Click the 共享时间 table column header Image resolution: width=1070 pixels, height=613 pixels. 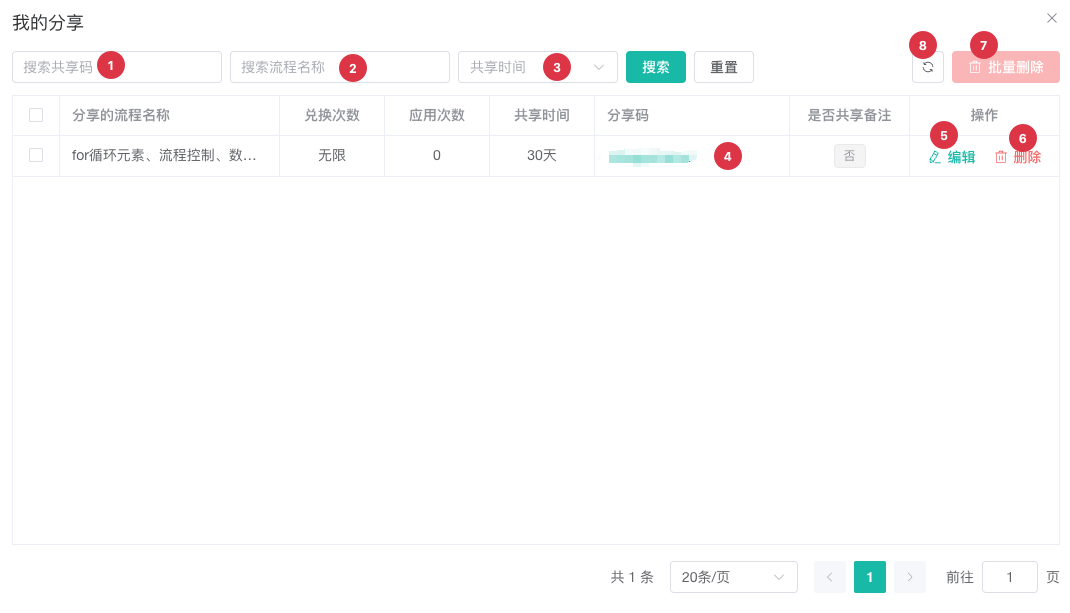click(542, 115)
